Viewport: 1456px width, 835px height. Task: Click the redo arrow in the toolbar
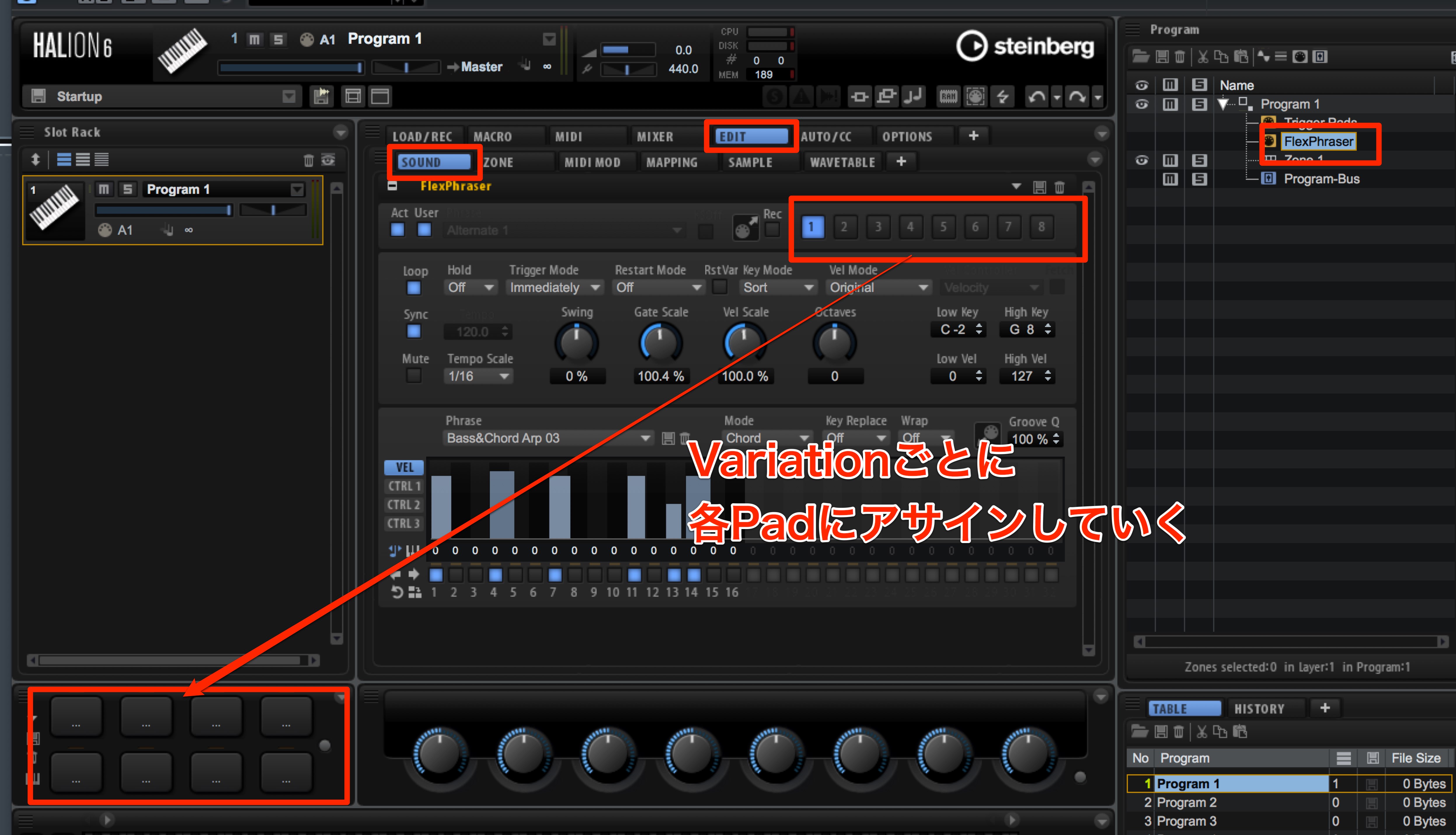pyautogui.click(x=1078, y=96)
